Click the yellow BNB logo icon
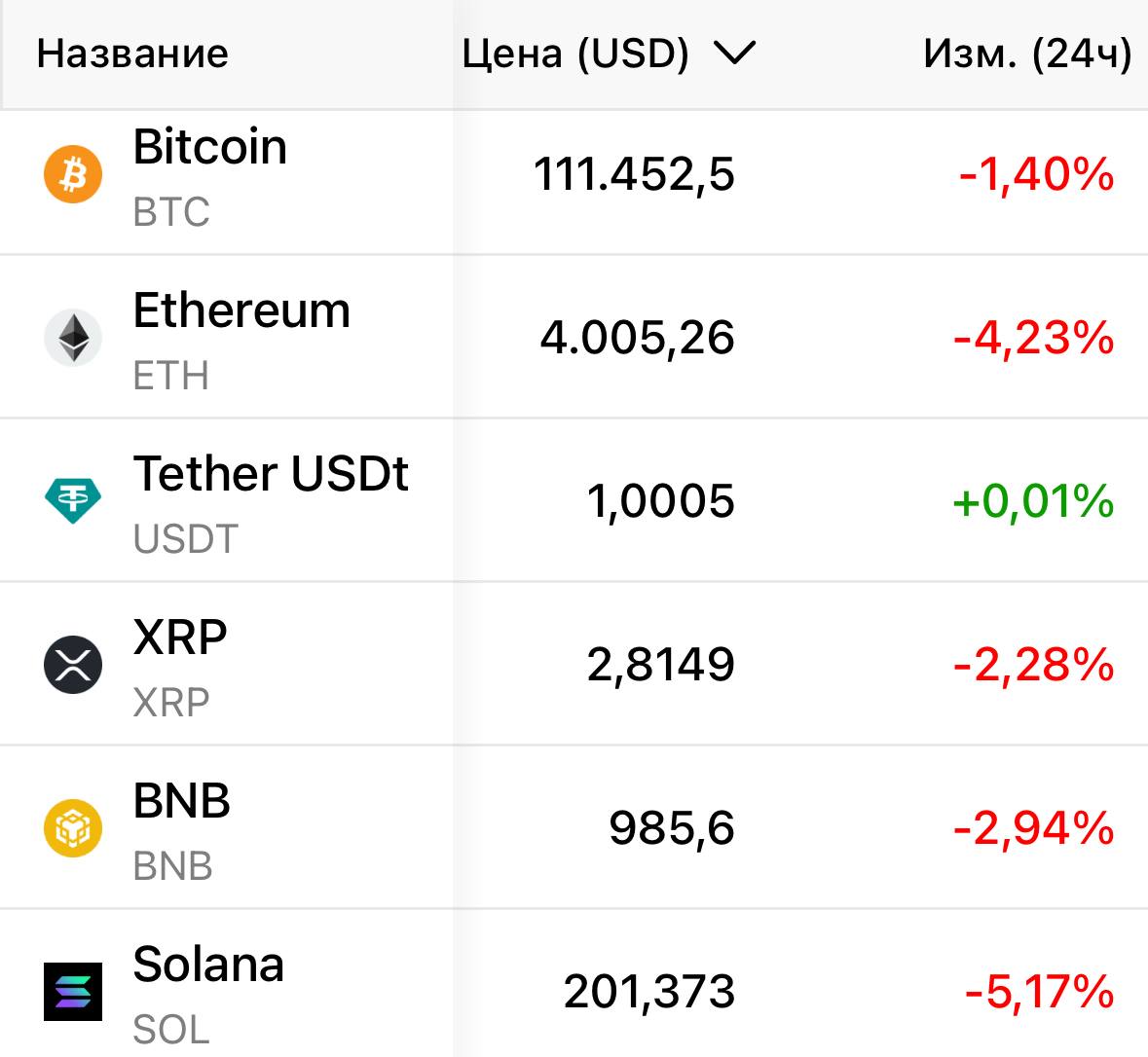 73,828
